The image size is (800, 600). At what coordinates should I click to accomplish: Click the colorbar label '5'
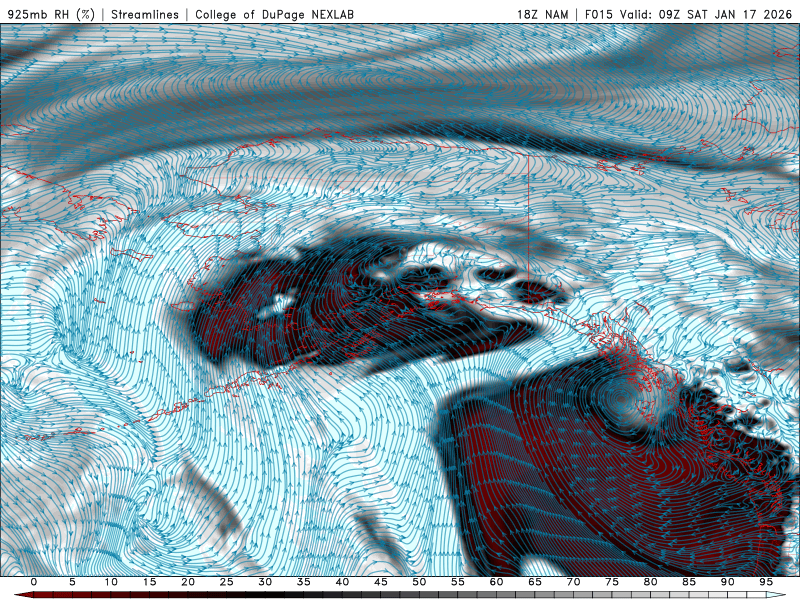coord(72,582)
